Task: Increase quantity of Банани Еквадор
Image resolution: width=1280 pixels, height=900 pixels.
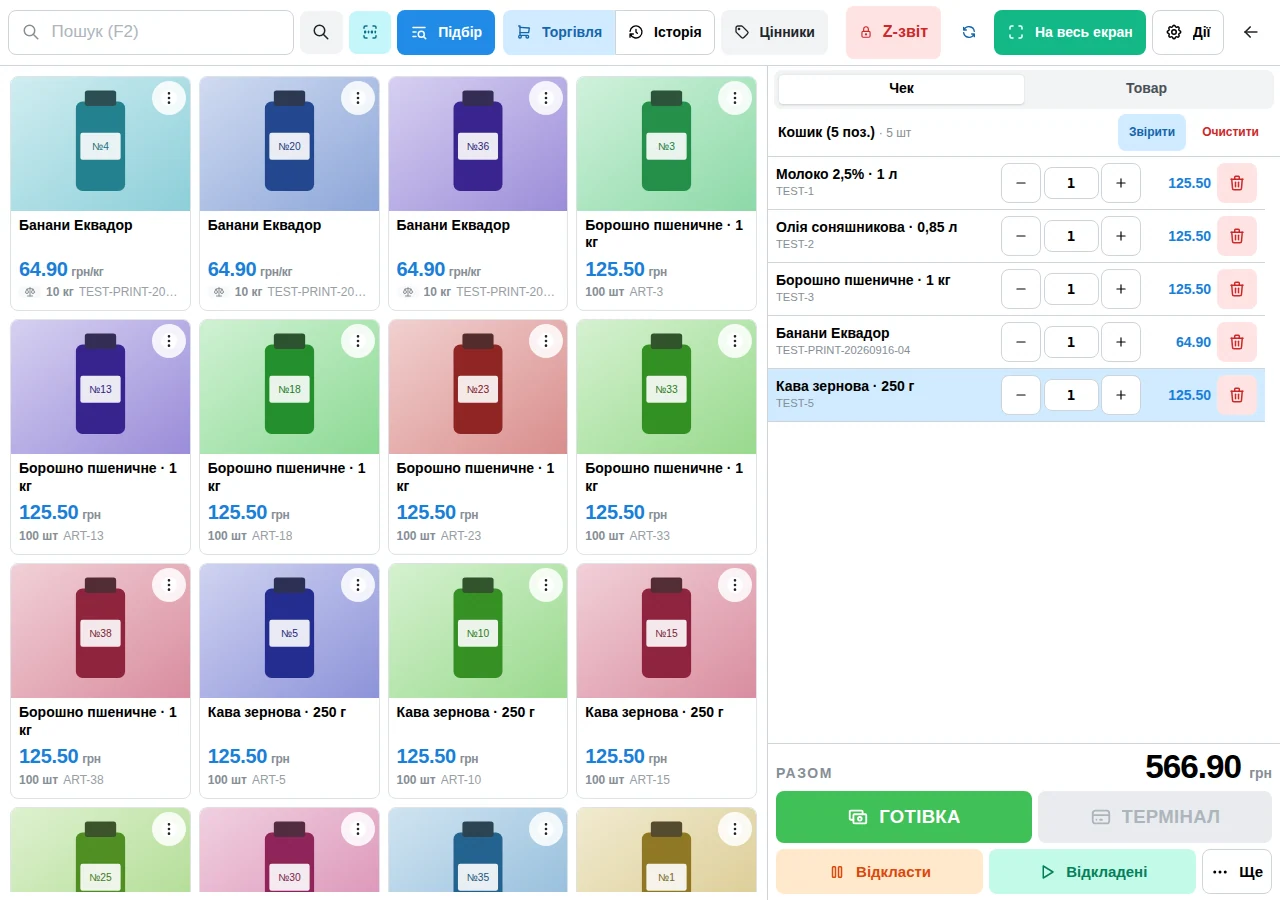Action: click(1121, 342)
